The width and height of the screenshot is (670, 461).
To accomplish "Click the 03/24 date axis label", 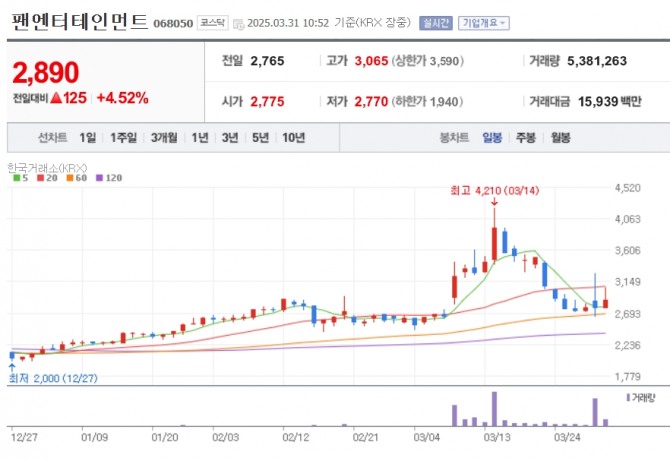I will tap(567, 438).
